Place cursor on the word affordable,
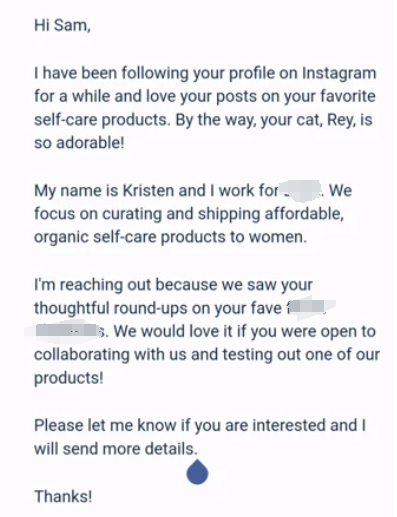 coord(304,214)
